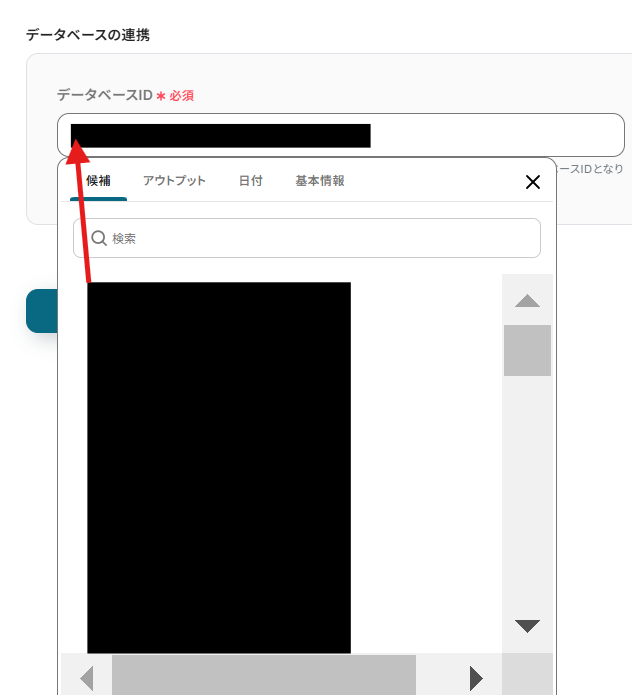The height and width of the screenshot is (695, 632).
Task: Open the 基本情報 tab
Action: coord(320,181)
